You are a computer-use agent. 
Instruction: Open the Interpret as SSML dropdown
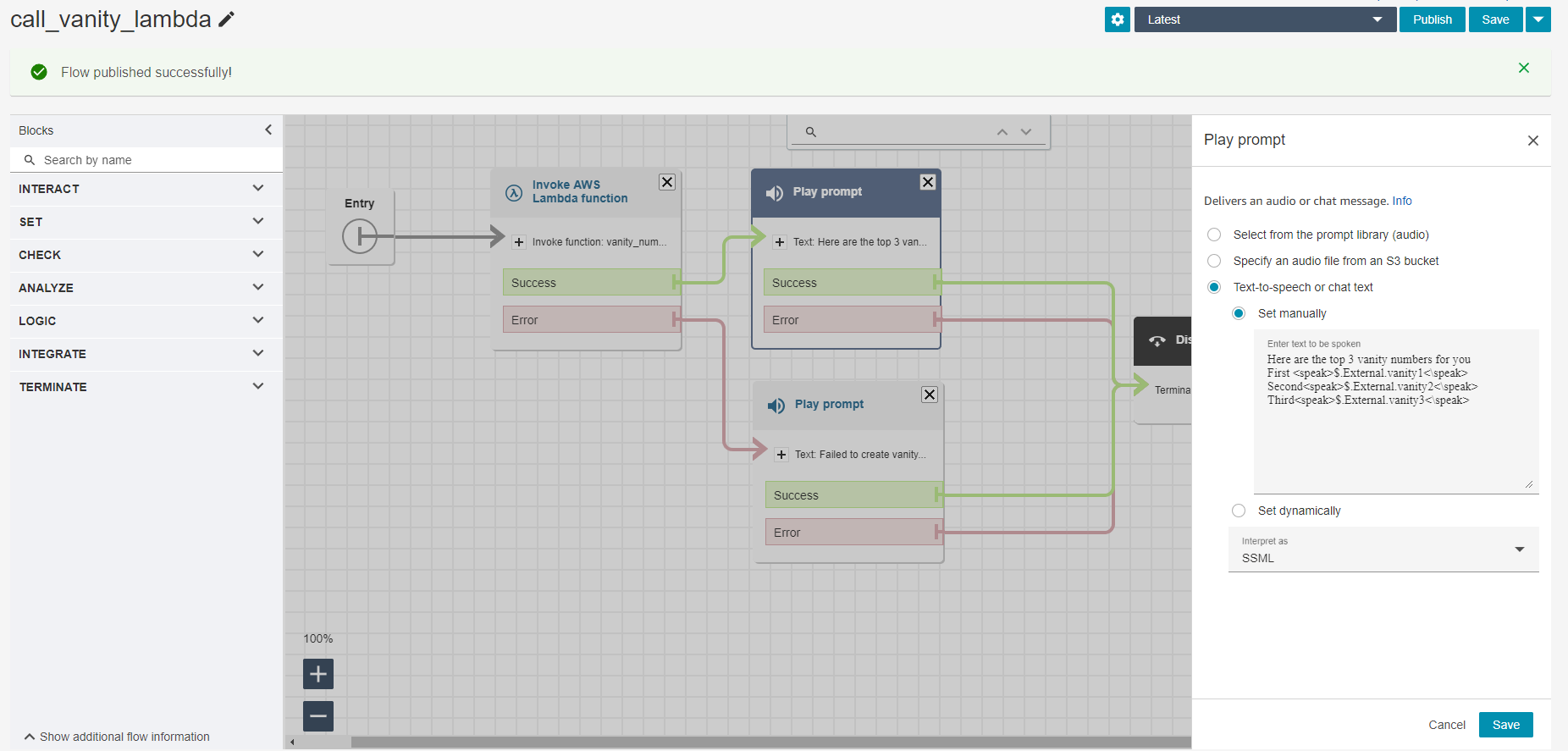[x=1383, y=550]
